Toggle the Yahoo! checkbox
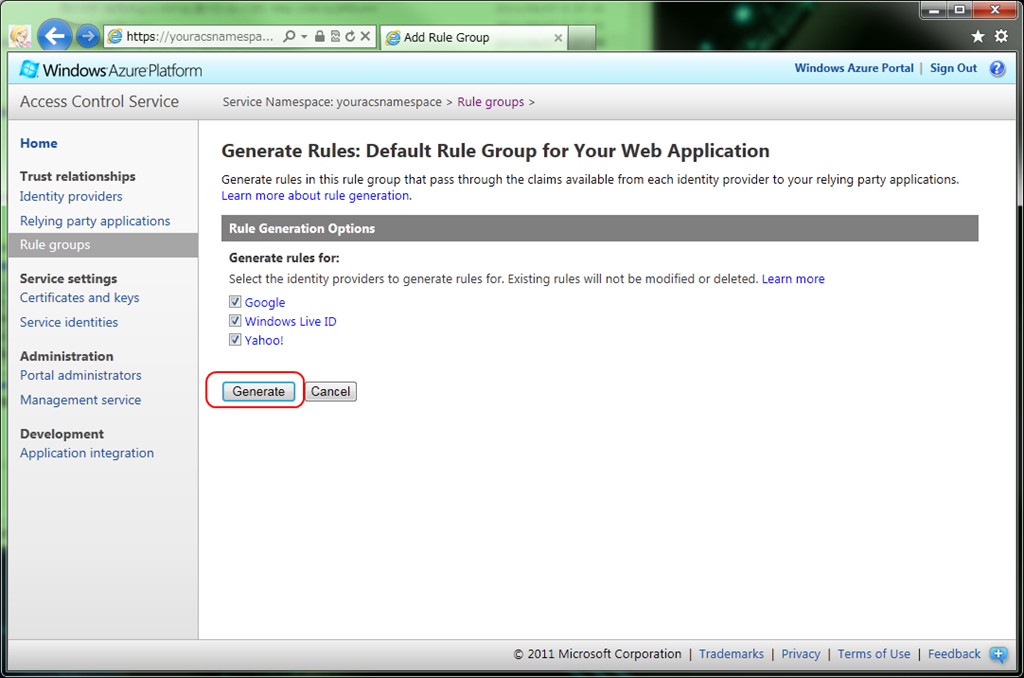The width and height of the screenshot is (1024, 678). 235,340
